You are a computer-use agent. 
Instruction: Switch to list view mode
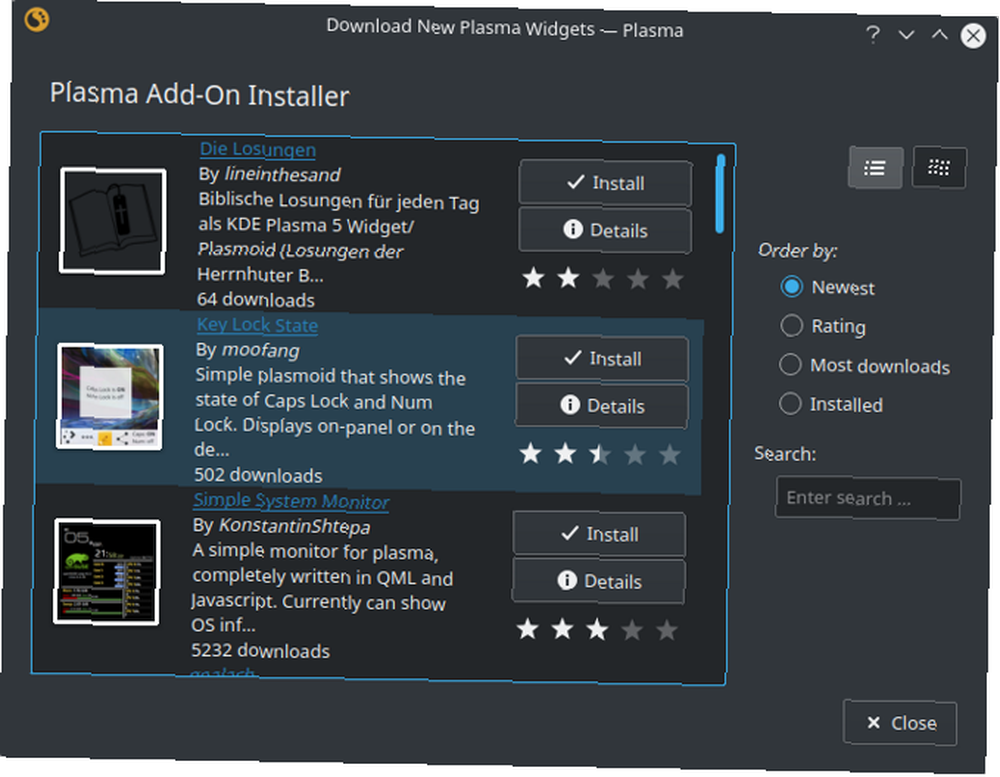[x=875, y=168]
